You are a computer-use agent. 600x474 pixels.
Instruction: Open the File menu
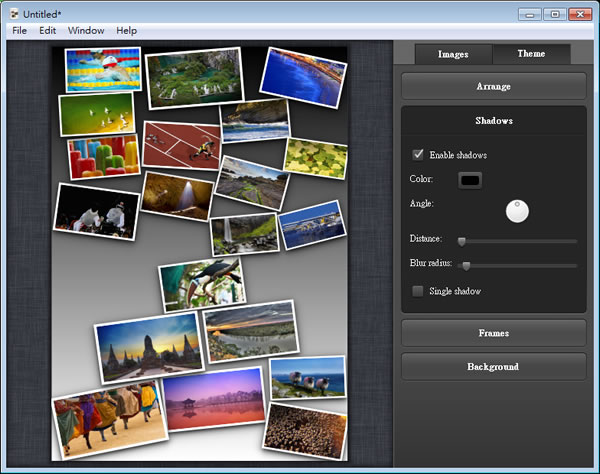pyautogui.click(x=20, y=31)
